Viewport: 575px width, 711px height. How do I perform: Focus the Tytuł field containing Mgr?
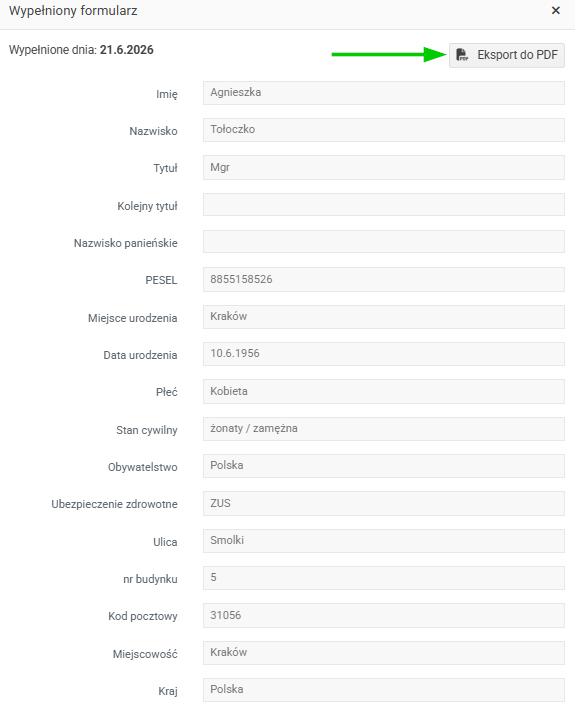click(x=384, y=167)
